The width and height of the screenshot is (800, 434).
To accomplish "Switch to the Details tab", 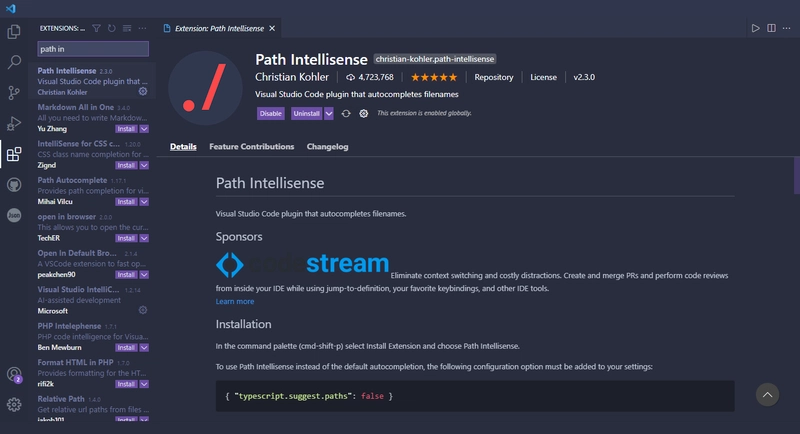I will [x=183, y=146].
